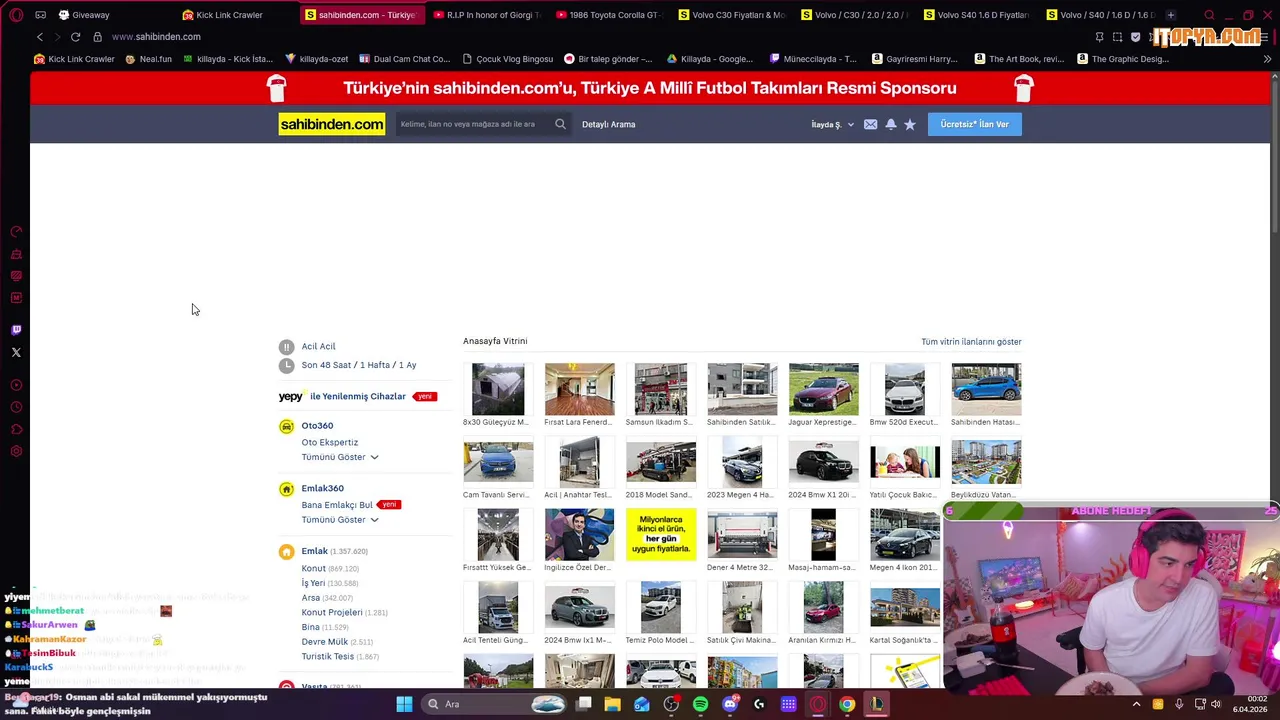This screenshot has height=720, width=1280.
Task: Open the sahibinden.com logo home link
Action: (x=332, y=124)
